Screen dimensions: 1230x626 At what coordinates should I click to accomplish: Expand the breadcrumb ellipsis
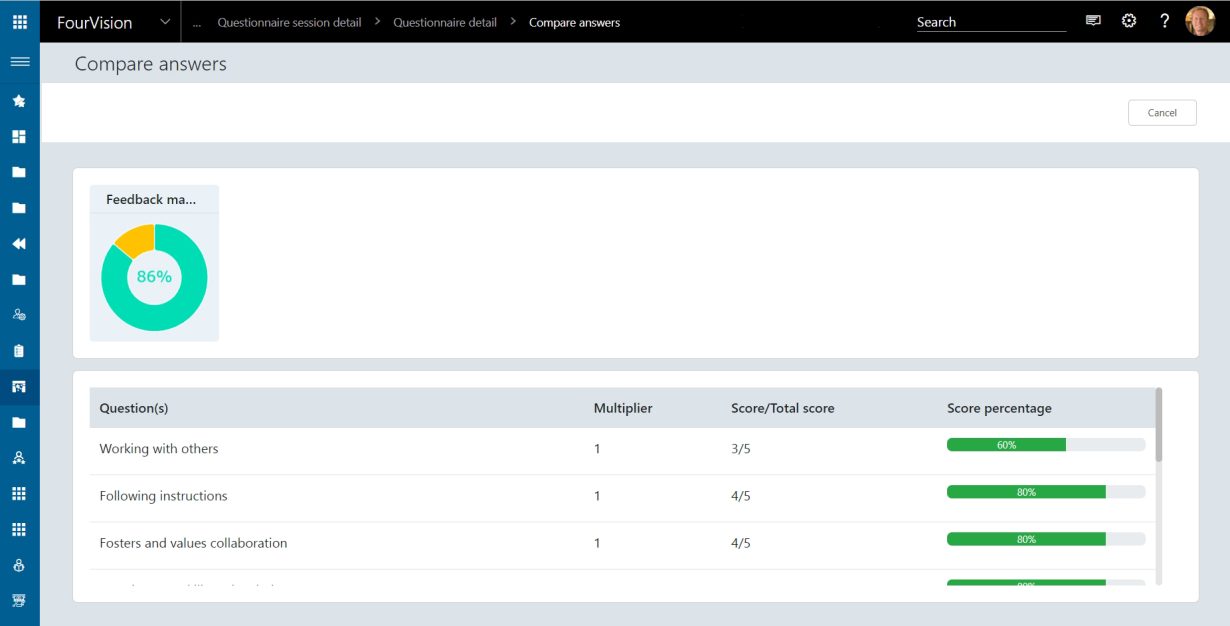tap(196, 23)
